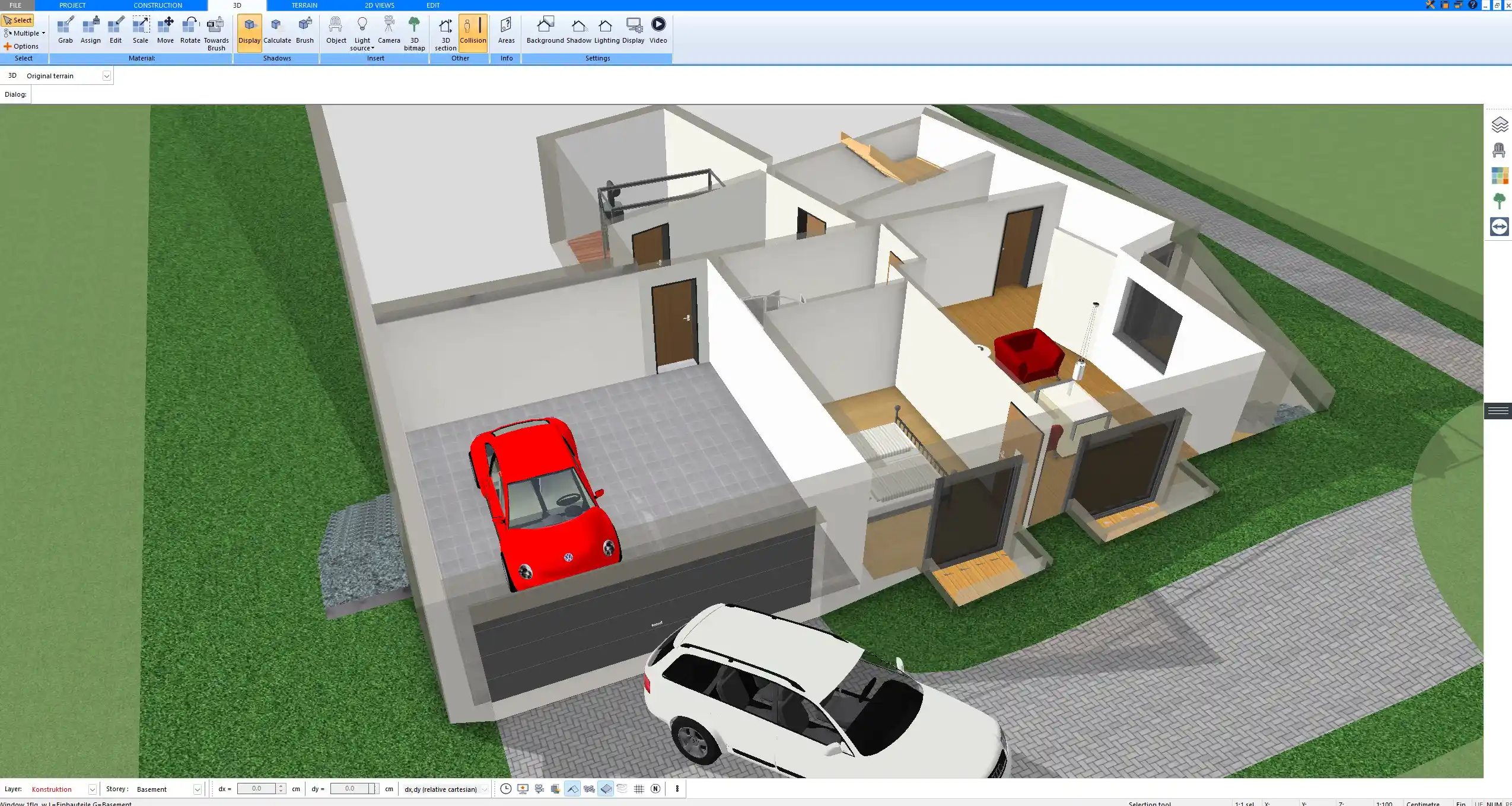
Task: Open Display settings
Action: click(634, 31)
